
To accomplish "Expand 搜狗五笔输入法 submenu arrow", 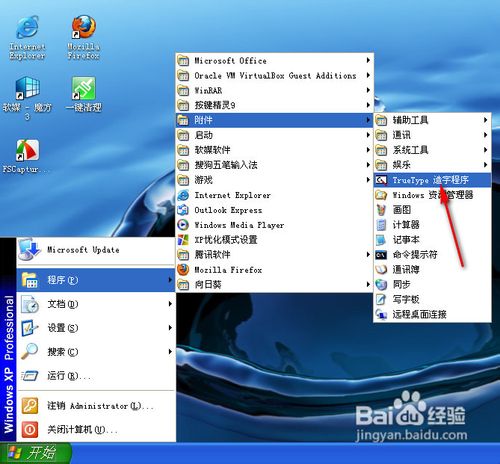I will tap(368, 165).
